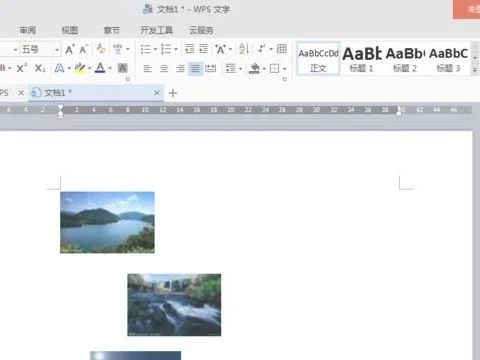
Task: Select the waterfall picture
Action: click(174, 305)
